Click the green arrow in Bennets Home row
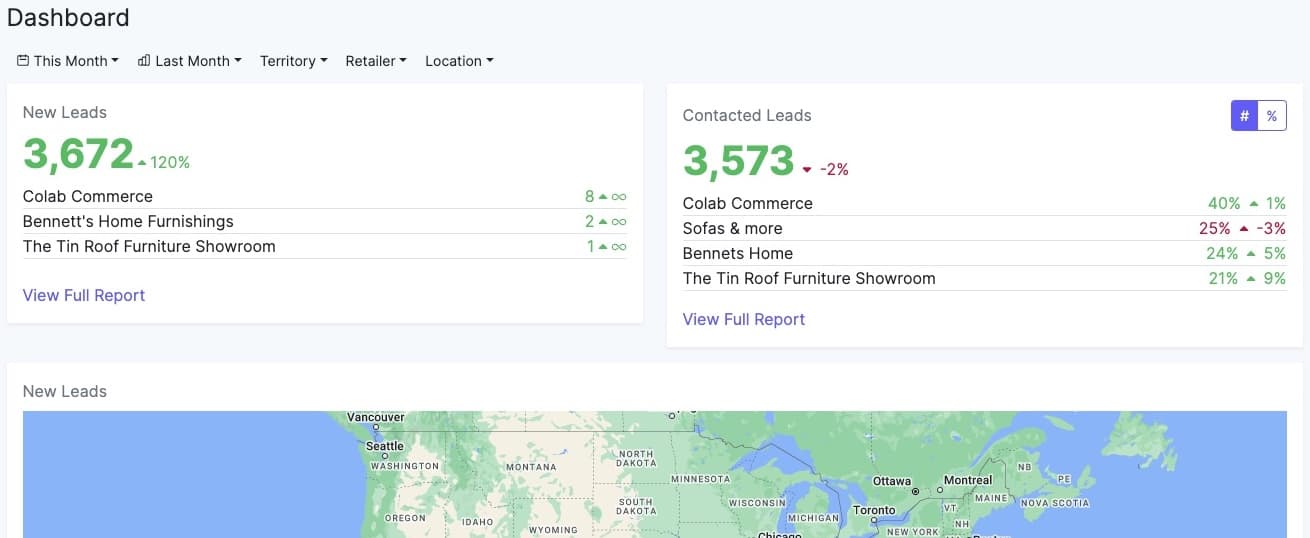The width and height of the screenshot is (1310, 538). (1252, 254)
